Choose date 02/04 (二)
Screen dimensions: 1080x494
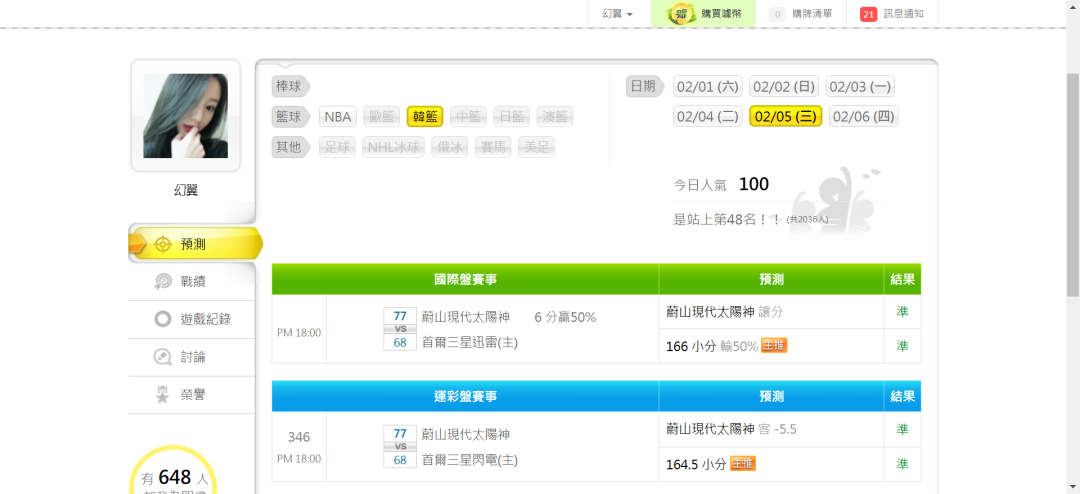tap(707, 116)
